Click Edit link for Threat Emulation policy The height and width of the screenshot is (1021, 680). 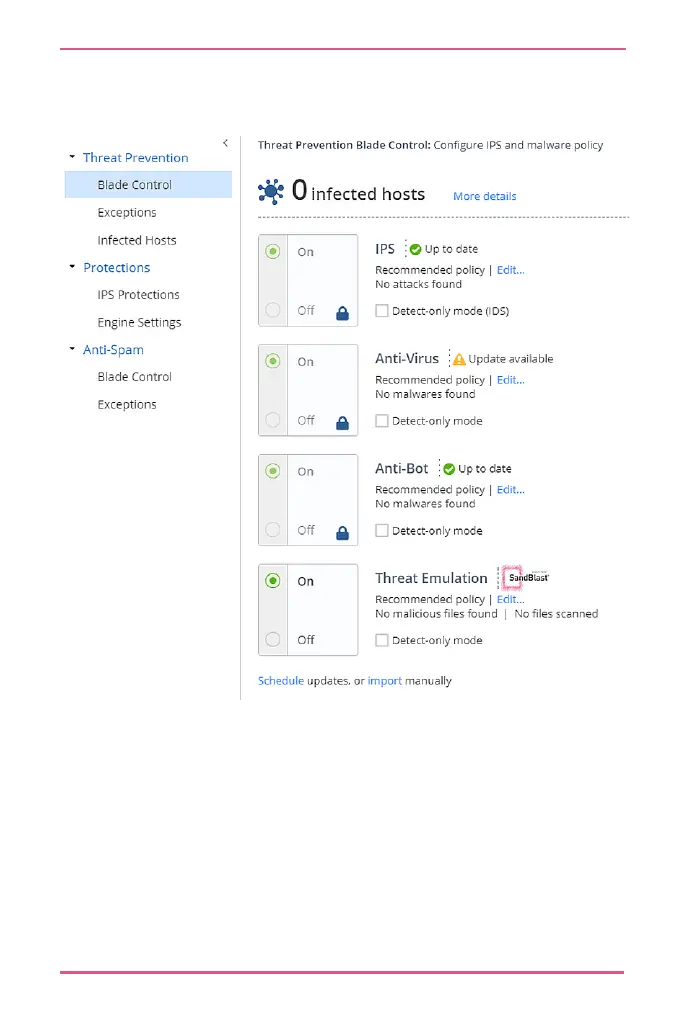click(x=511, y=599)
